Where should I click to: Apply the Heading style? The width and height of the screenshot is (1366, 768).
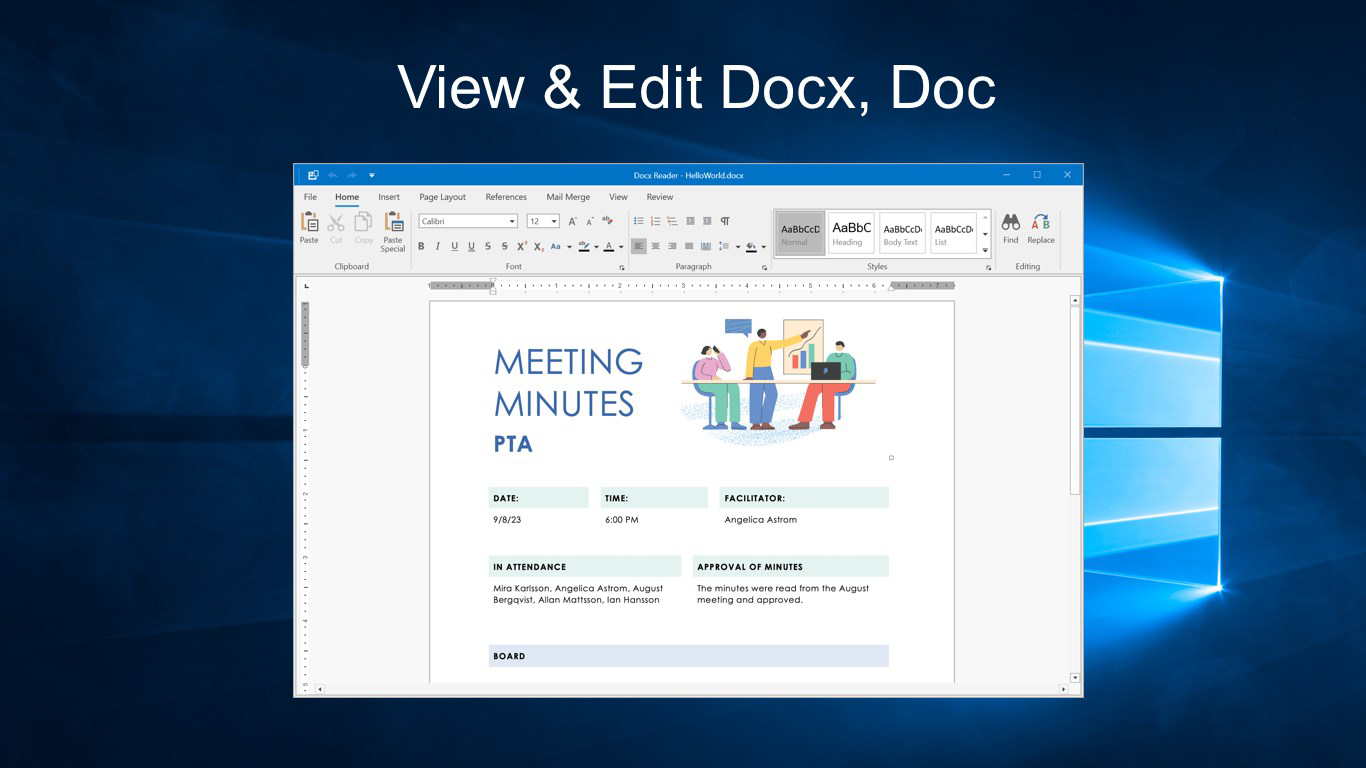[851, 233]
